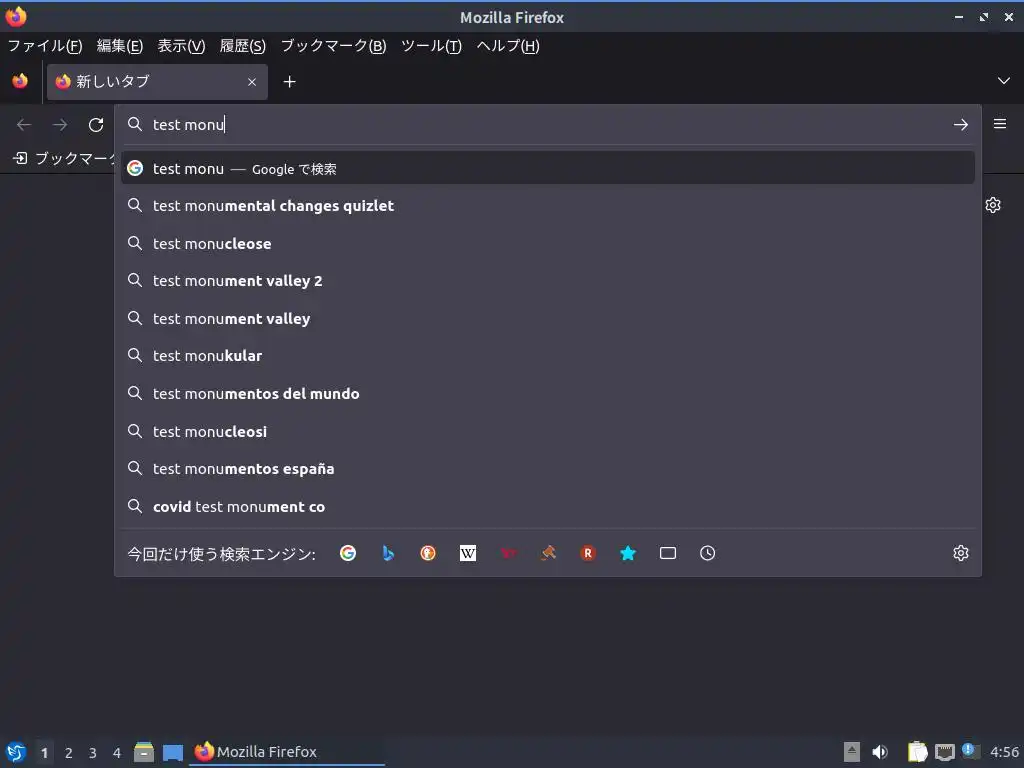The width and height of the screenshot is (1024, 768).
Task: Activate Mozilla Firefox taskbar entry
Action: click(287, 752)
